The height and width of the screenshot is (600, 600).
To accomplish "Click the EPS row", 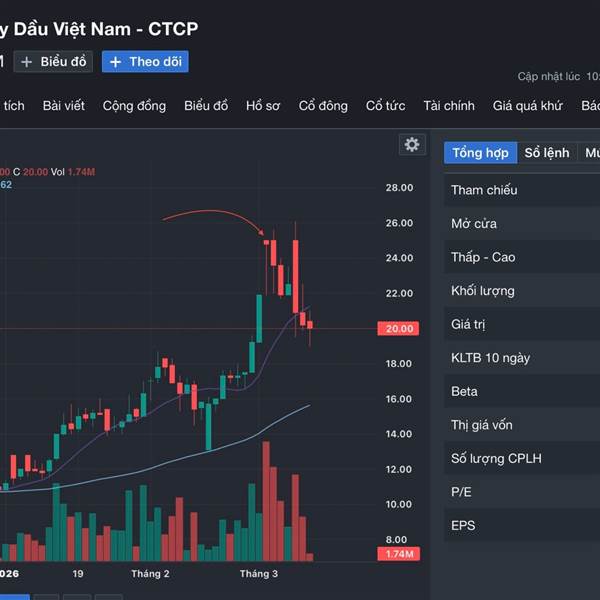I will click(463, 526).
